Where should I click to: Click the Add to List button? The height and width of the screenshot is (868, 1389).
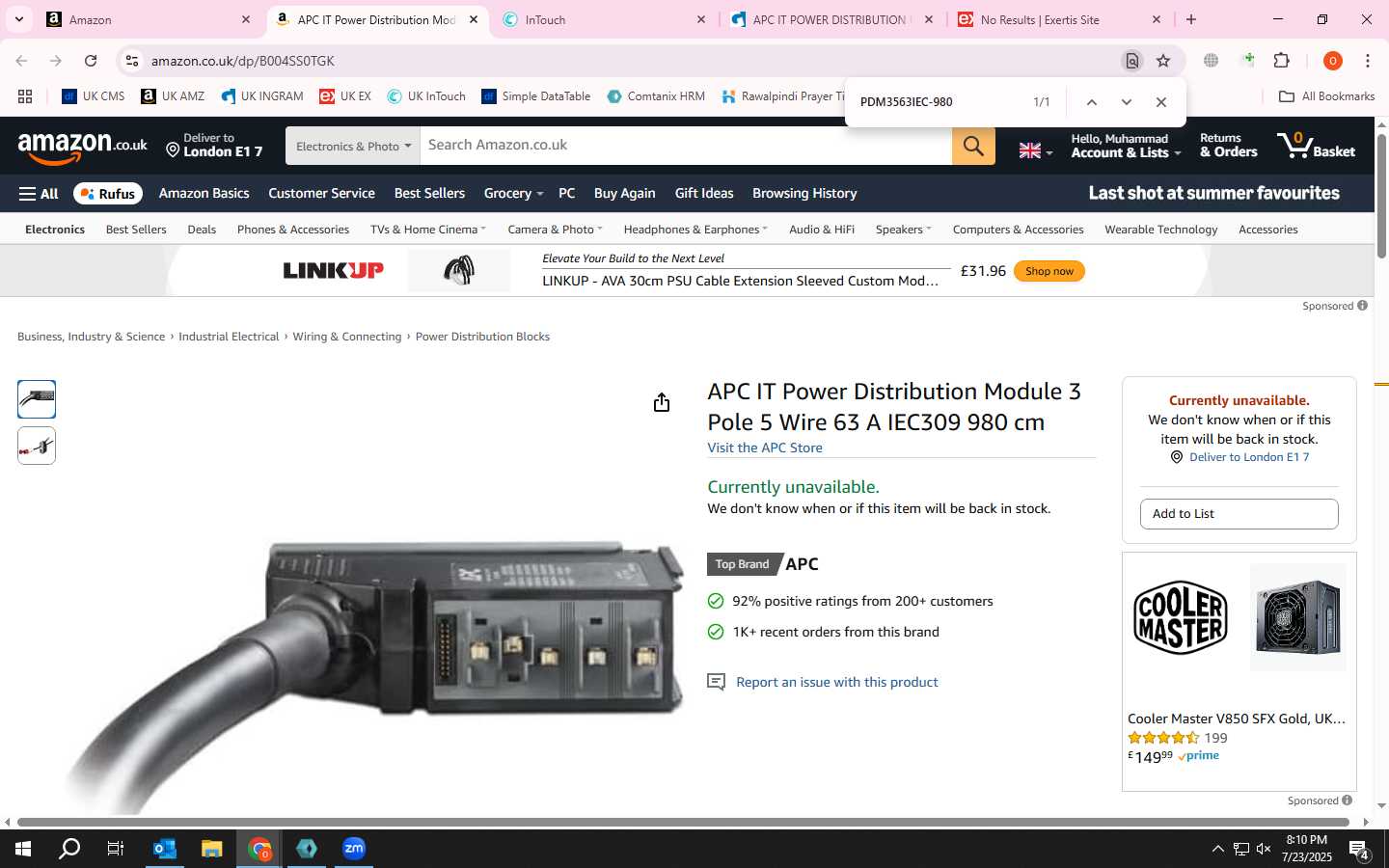(x=1239, y=514)
